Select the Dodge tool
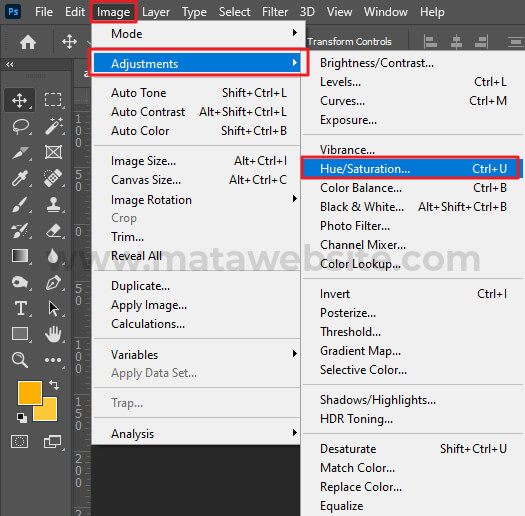 [20, 282]
